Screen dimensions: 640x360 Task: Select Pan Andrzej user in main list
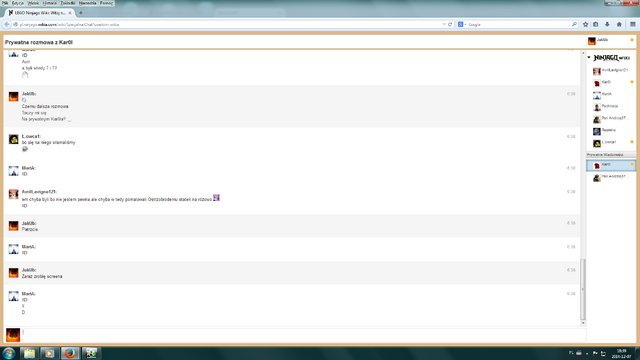(611, 119)
